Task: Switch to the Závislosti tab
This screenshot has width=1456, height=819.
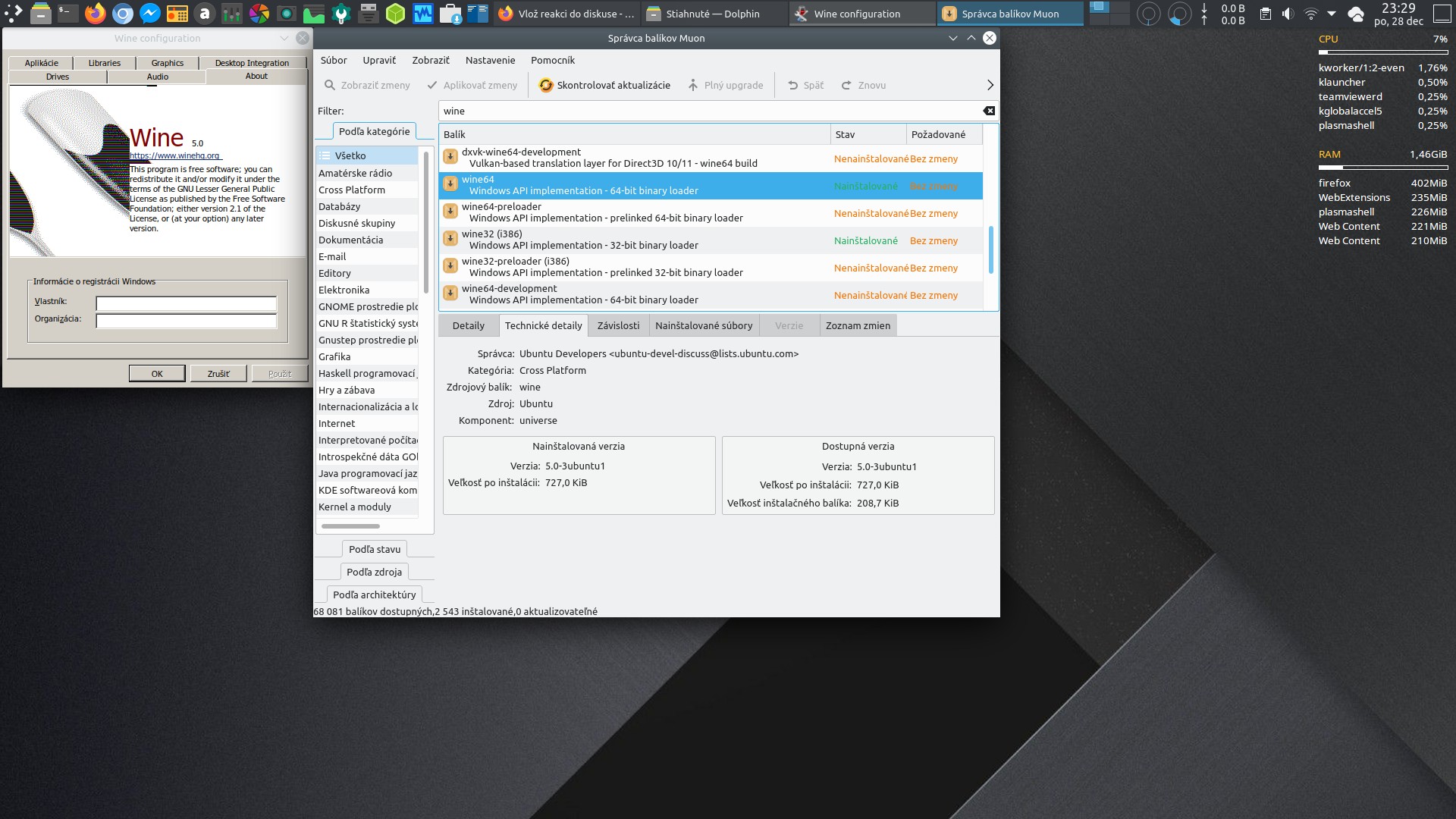Action: point(618,325)
